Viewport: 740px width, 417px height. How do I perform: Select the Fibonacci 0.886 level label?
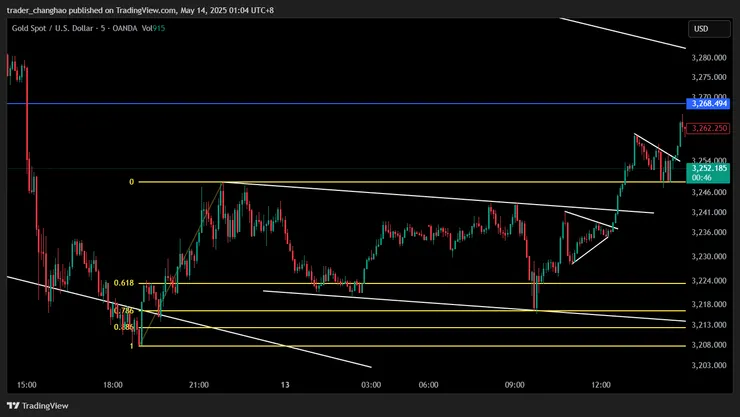124,327
